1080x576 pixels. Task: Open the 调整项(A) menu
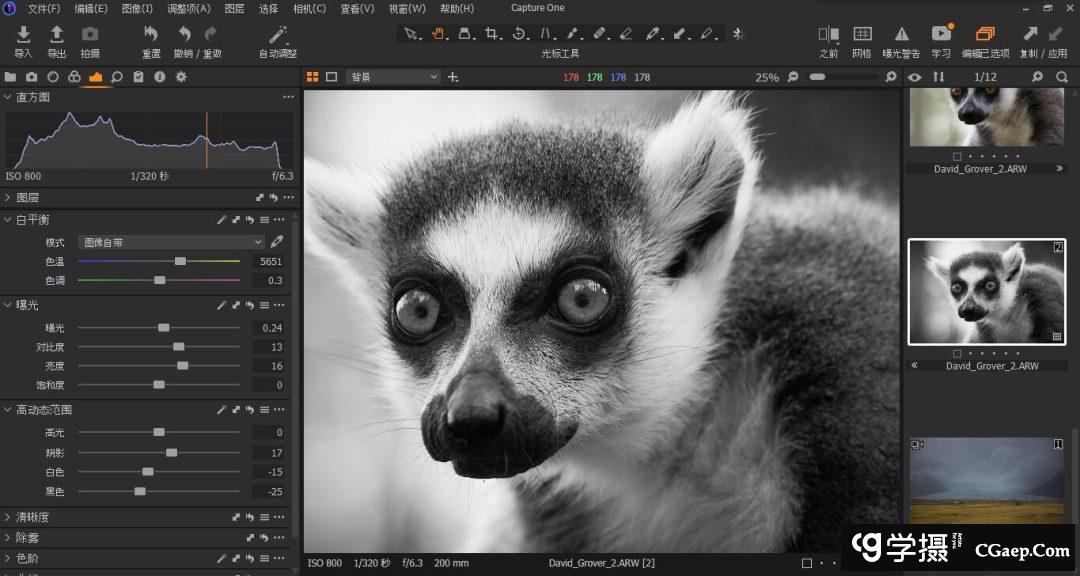pyautogui.click(x=188, y=8)
